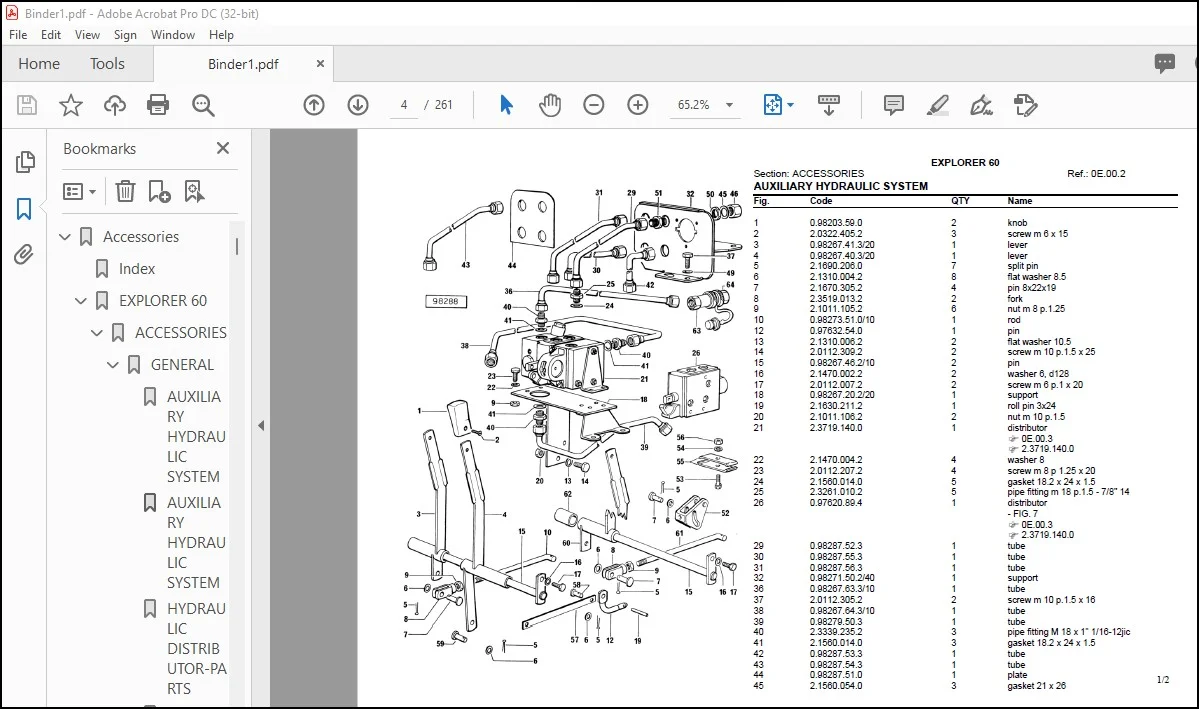Activate the Hand pan tool

(x=550, y=105)
